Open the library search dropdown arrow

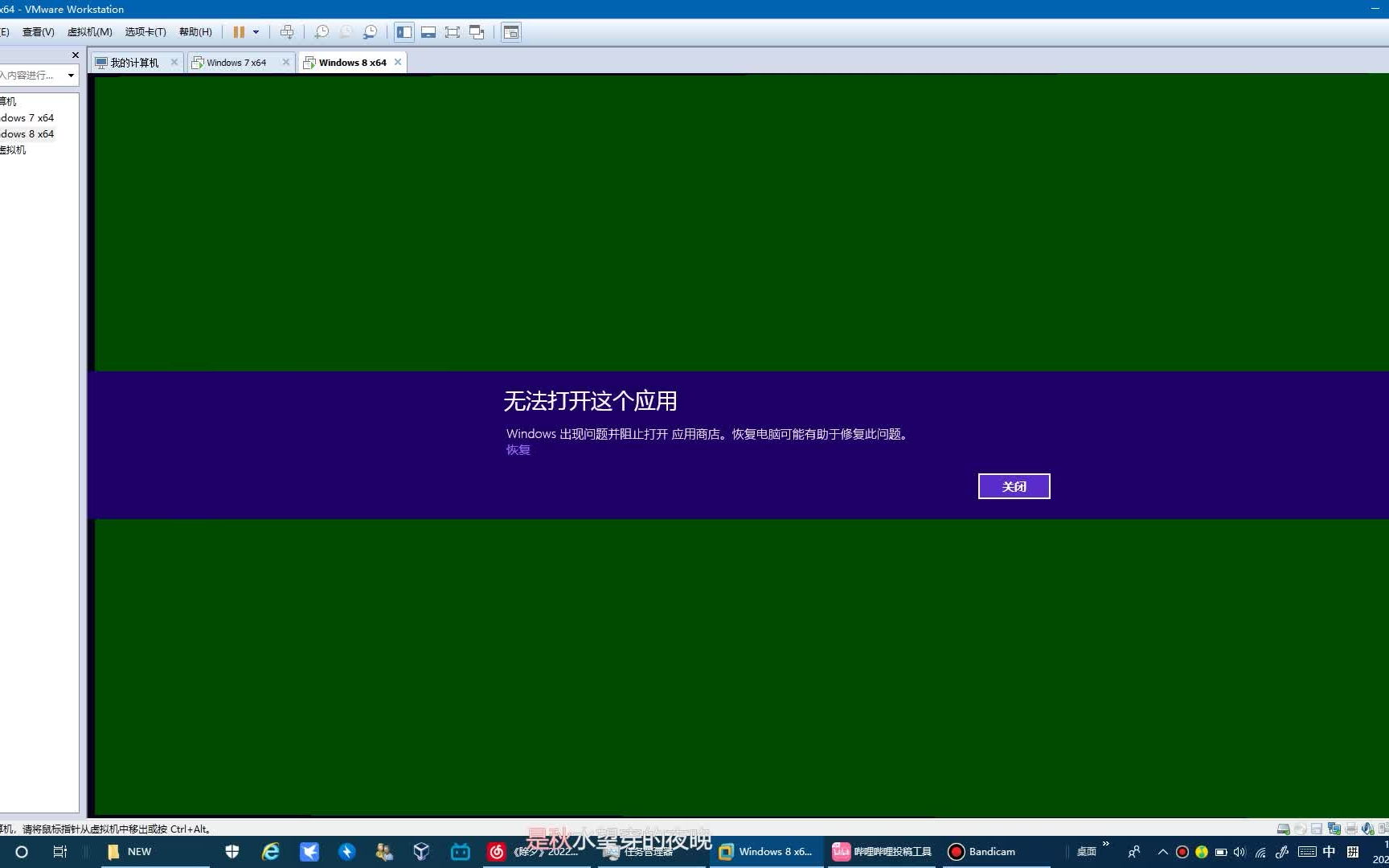point(72,76)
